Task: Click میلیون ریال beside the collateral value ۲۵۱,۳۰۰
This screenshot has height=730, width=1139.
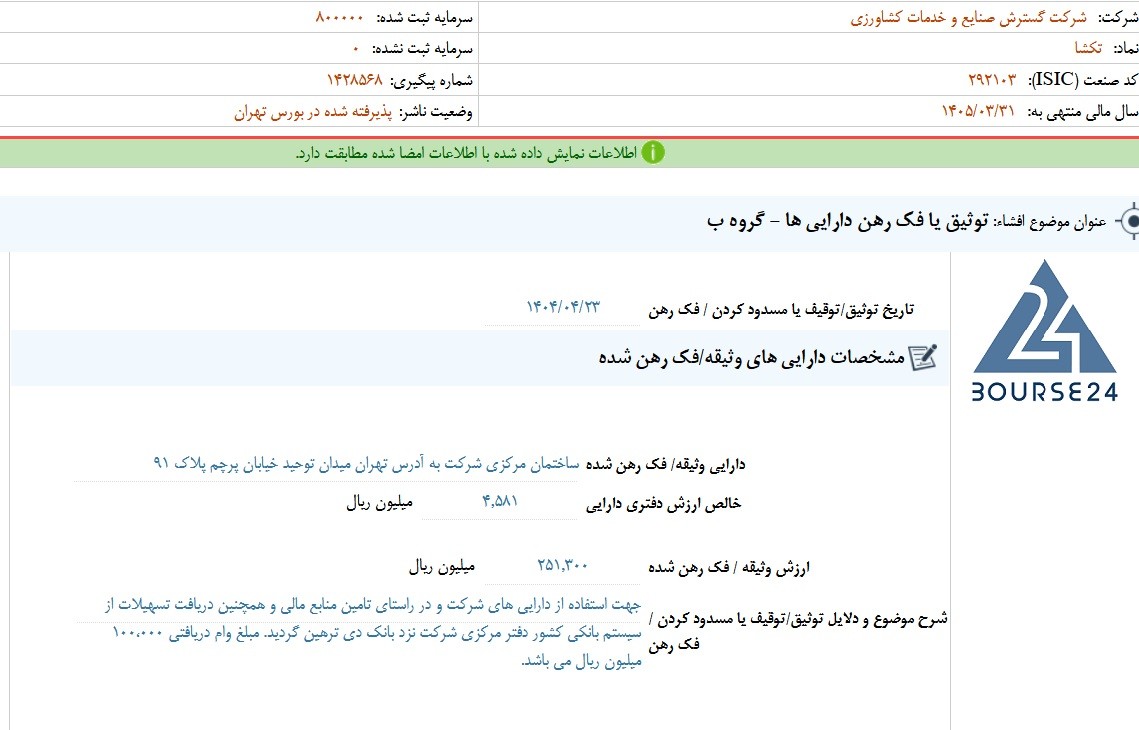Action: coord(442,567)
